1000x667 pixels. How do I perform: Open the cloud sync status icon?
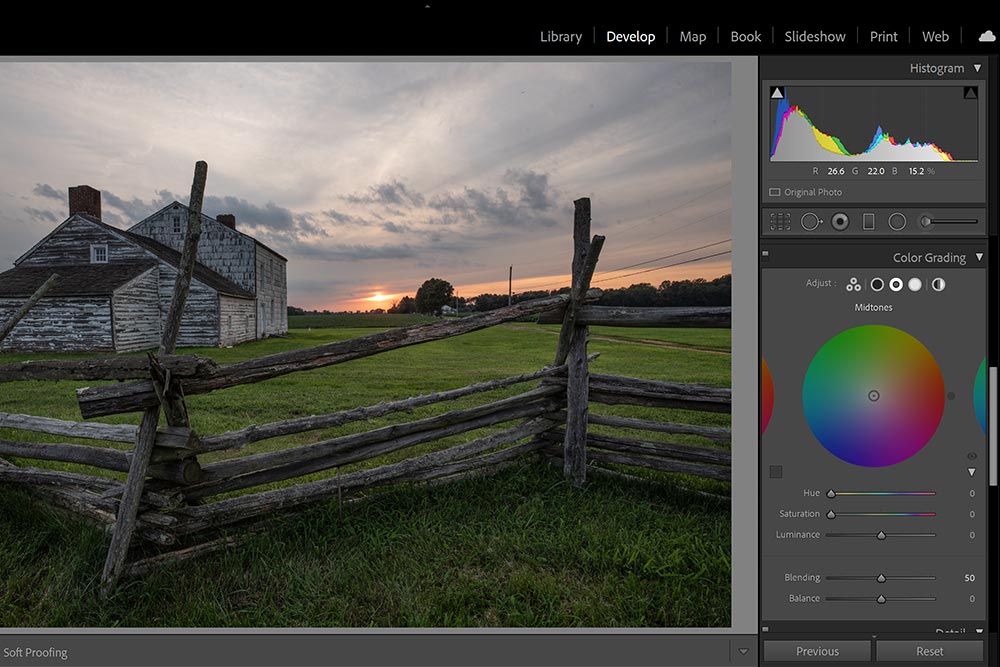point(987,36)
